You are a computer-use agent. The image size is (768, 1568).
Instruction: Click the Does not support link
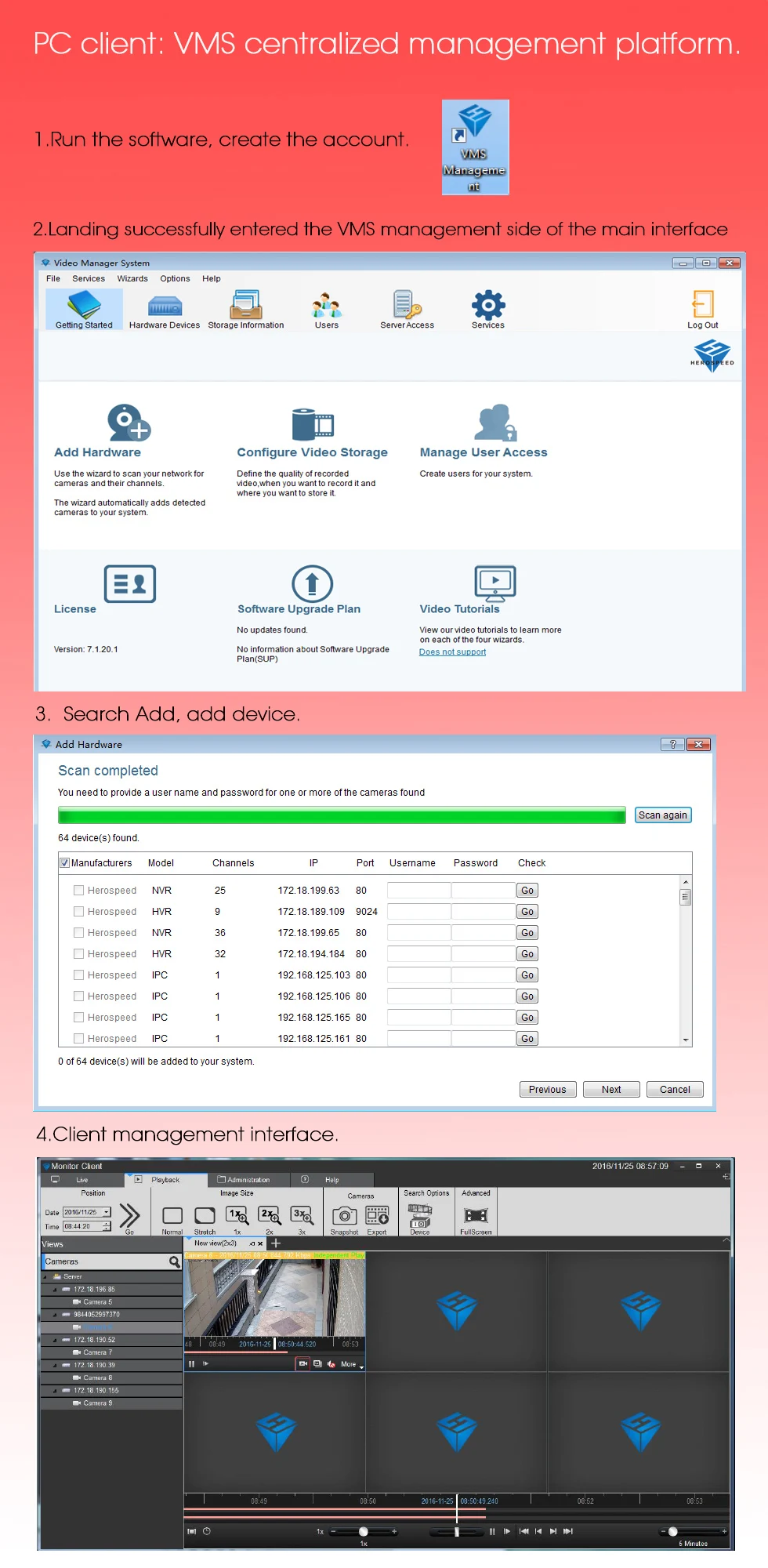coord(452,652)
